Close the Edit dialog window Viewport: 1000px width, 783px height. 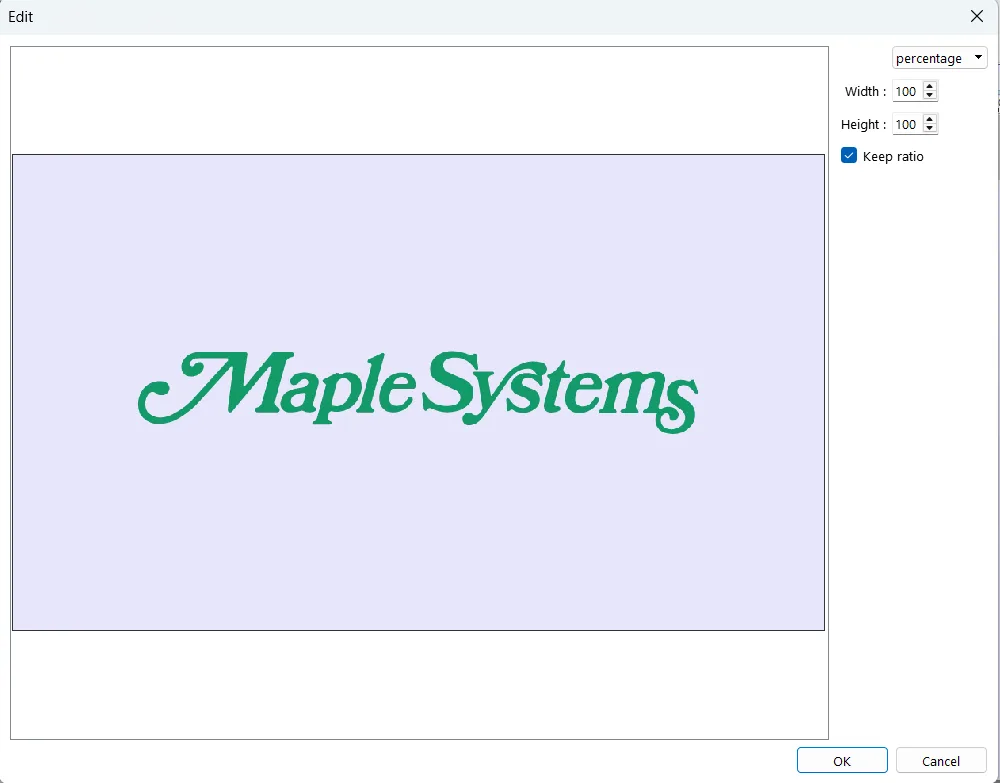tap(976, 17)
